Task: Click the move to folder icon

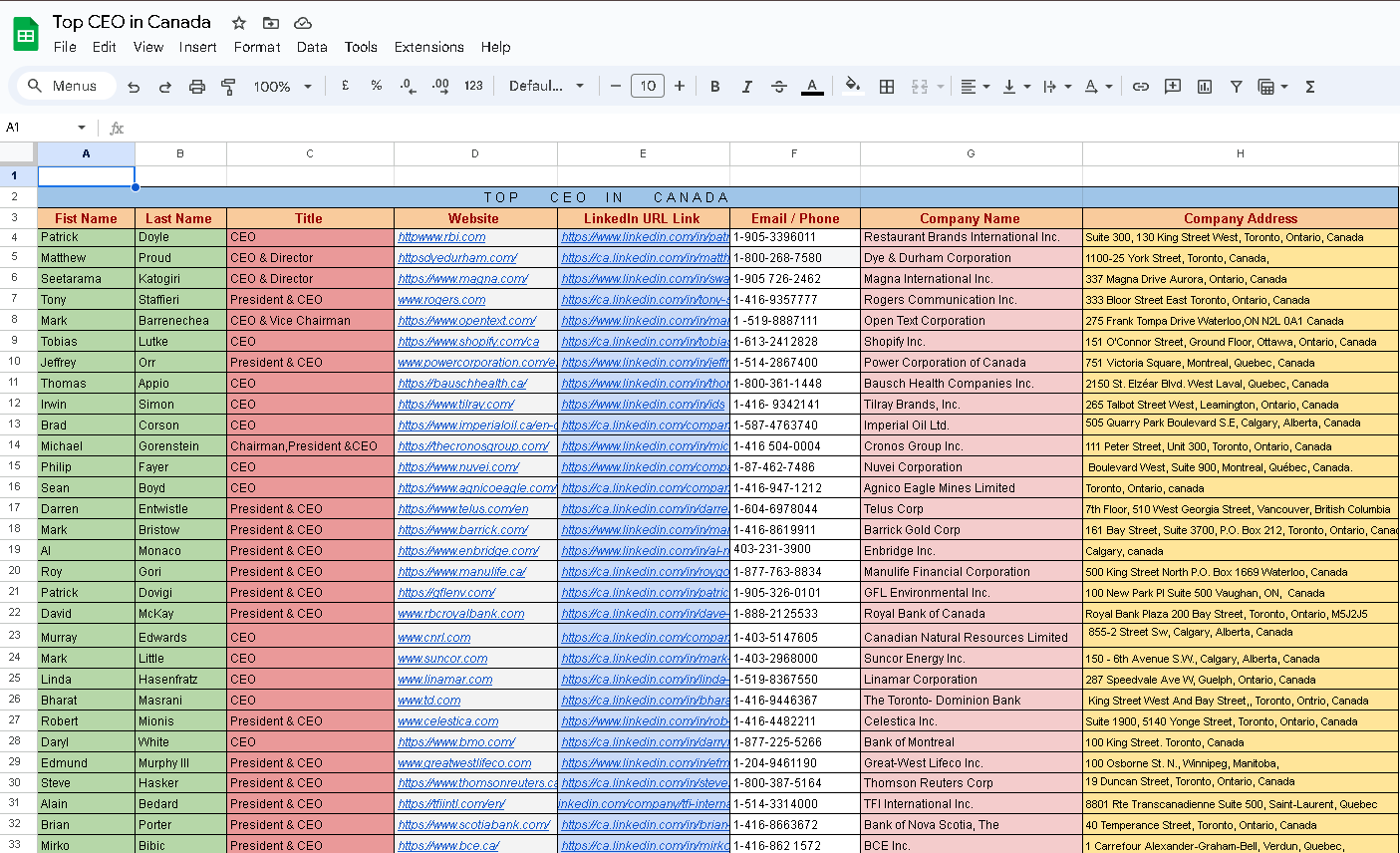Action: point(271,23)
